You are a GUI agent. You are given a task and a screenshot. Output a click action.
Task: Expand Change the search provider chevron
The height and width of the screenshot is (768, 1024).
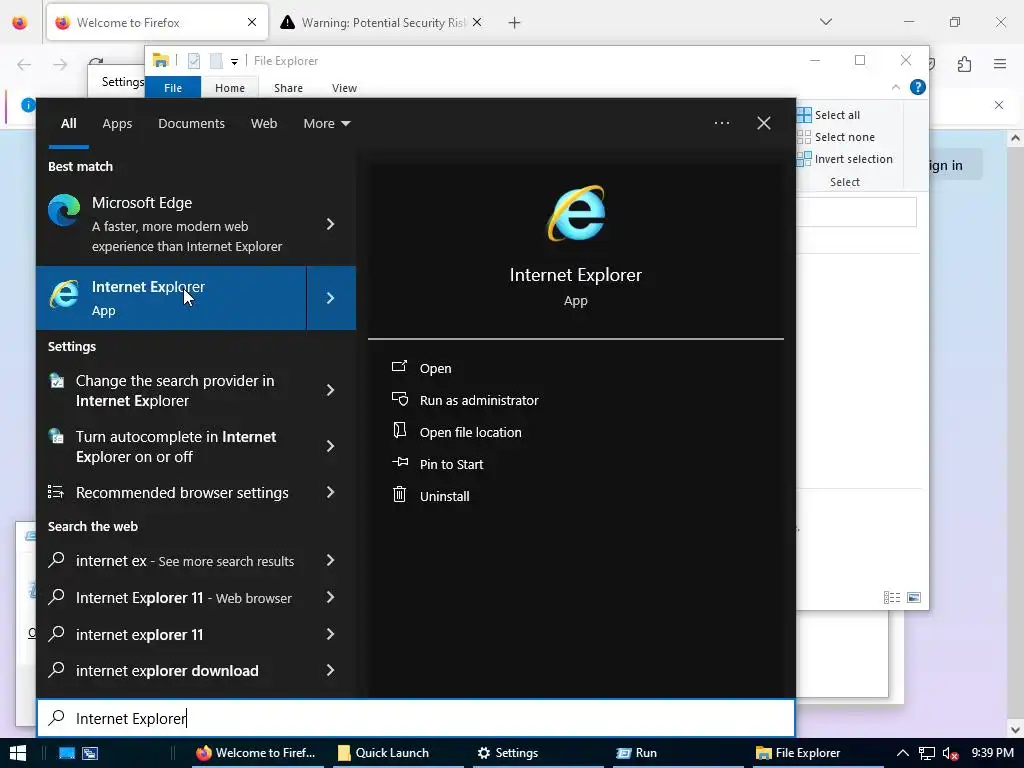tap(330, 390)
